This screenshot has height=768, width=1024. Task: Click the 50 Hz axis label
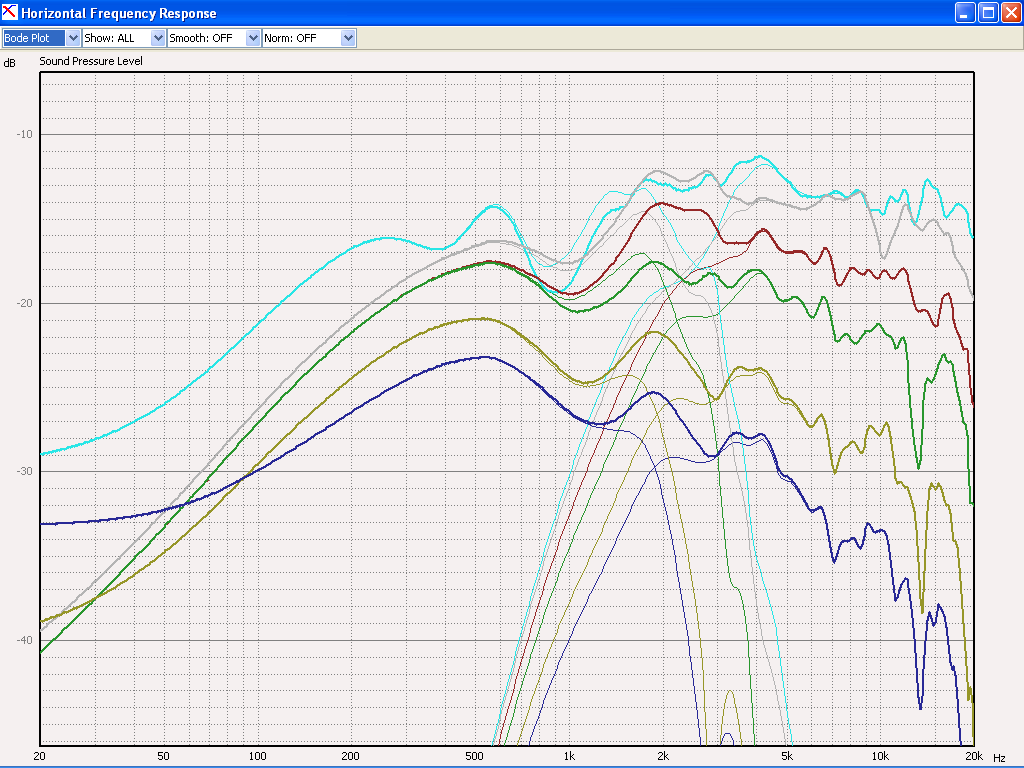(x=163, y=756)
